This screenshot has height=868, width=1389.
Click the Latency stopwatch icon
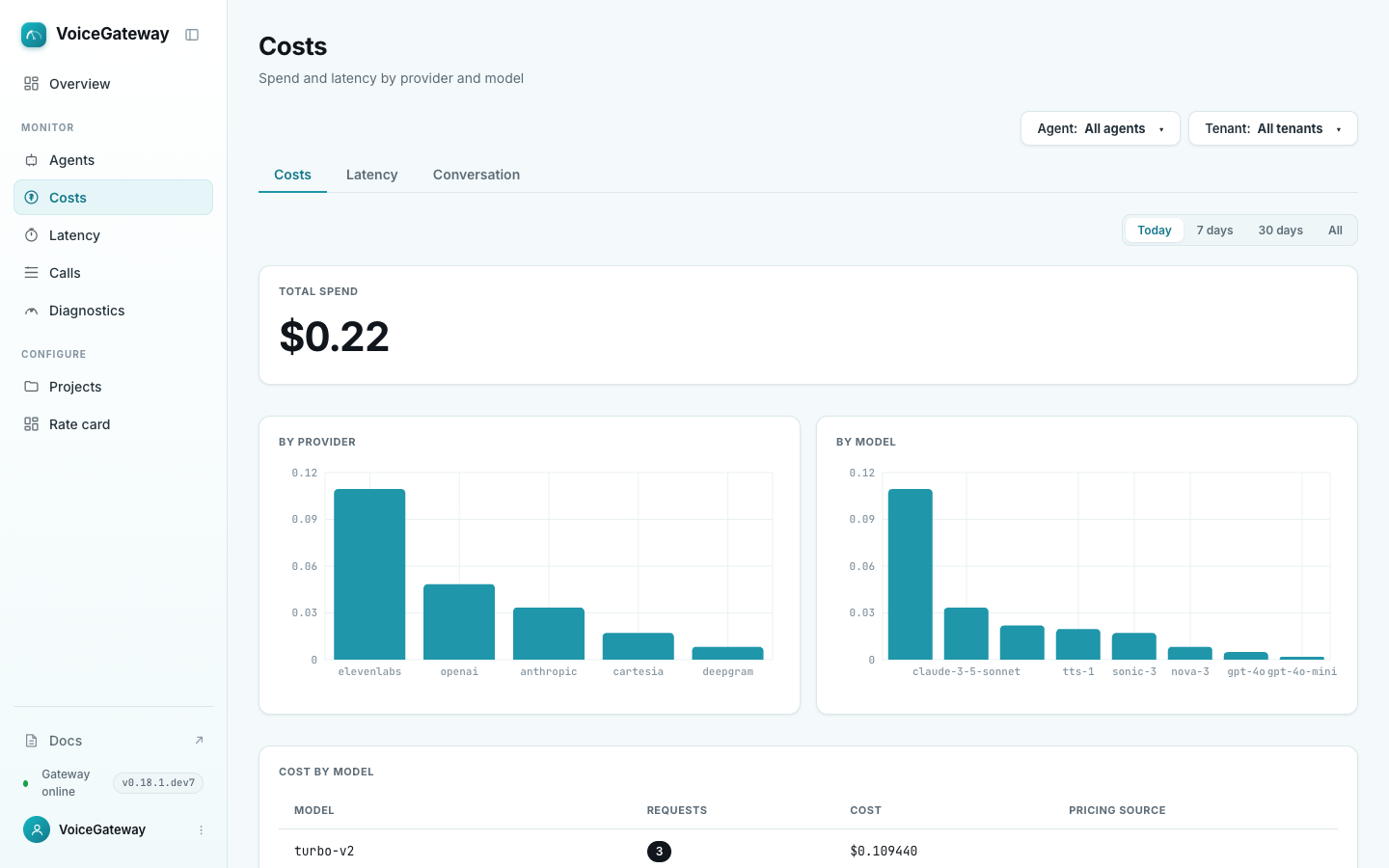coord(31,235)
